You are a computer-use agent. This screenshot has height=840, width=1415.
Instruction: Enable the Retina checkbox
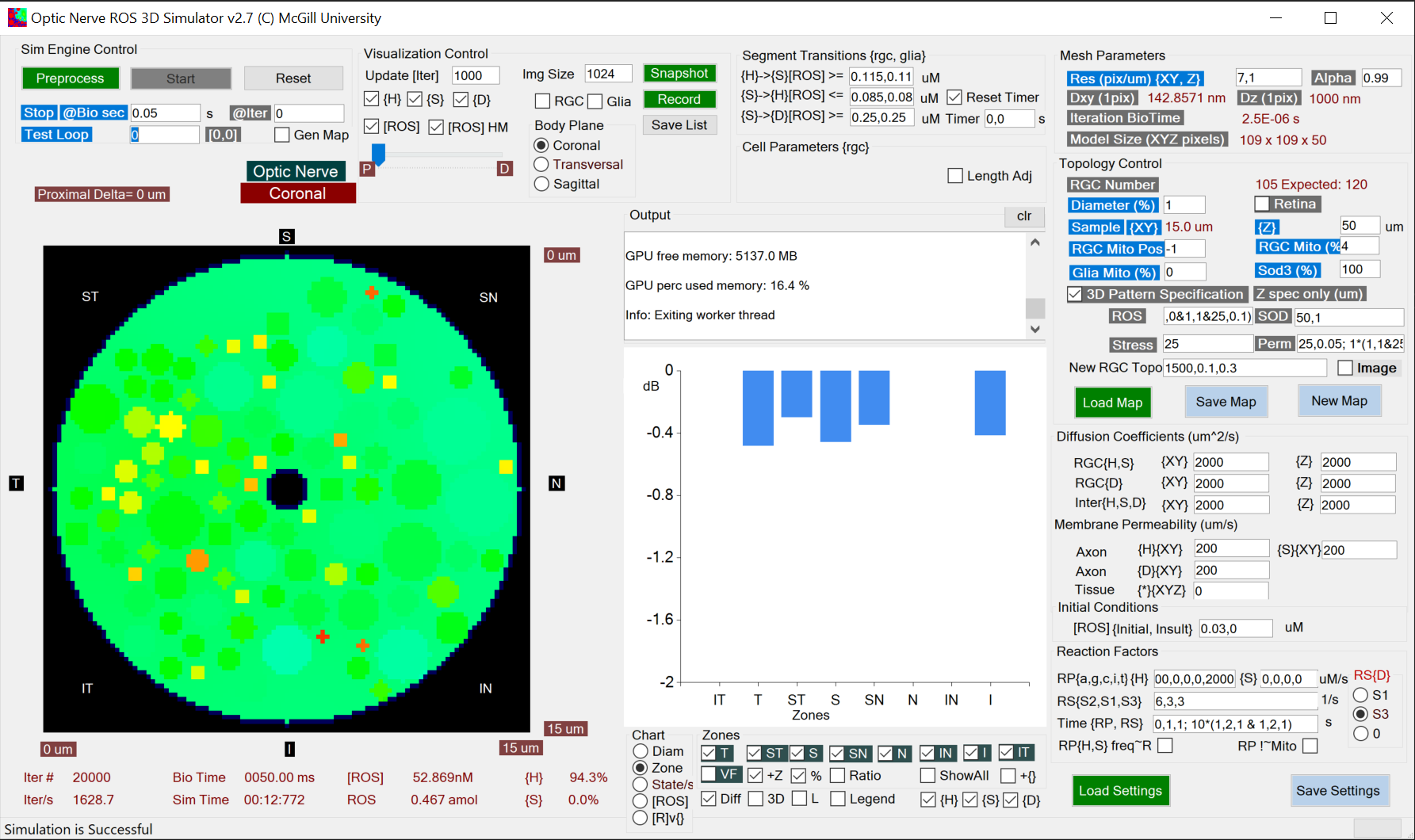[1264, 204]
